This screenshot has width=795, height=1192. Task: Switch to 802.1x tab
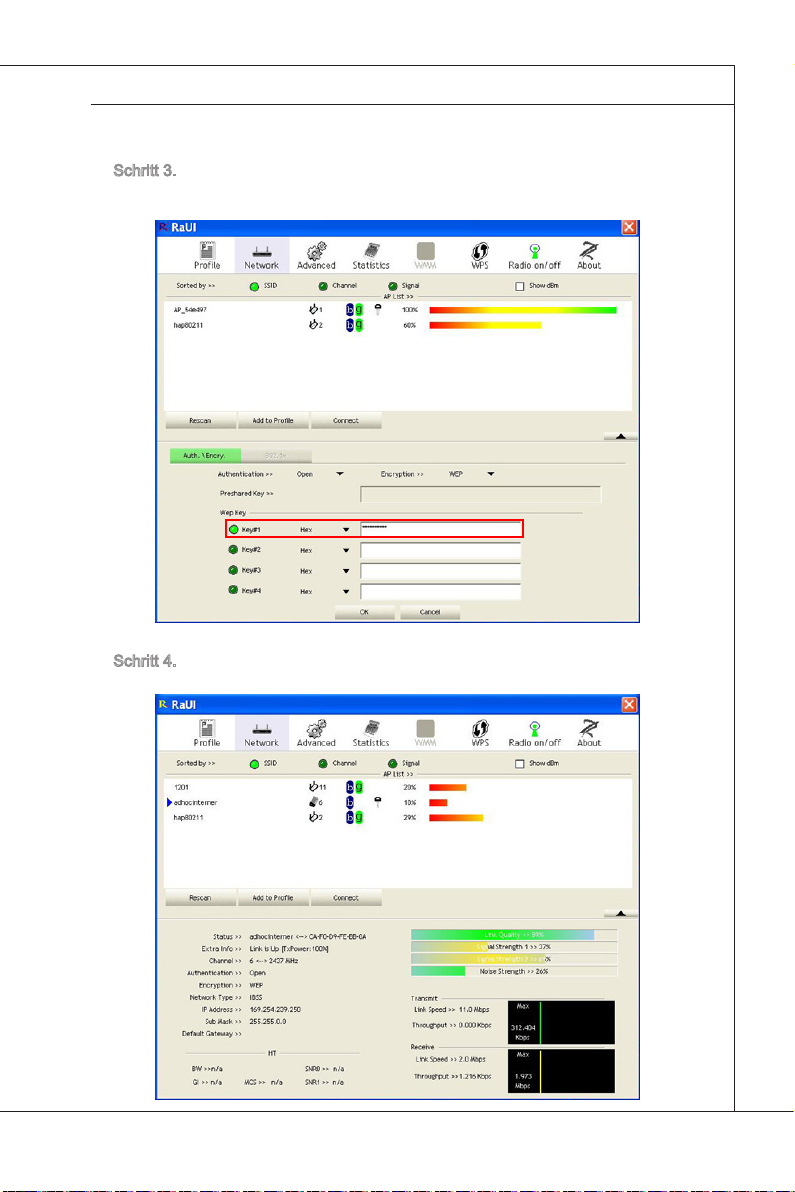pos(276,455)
